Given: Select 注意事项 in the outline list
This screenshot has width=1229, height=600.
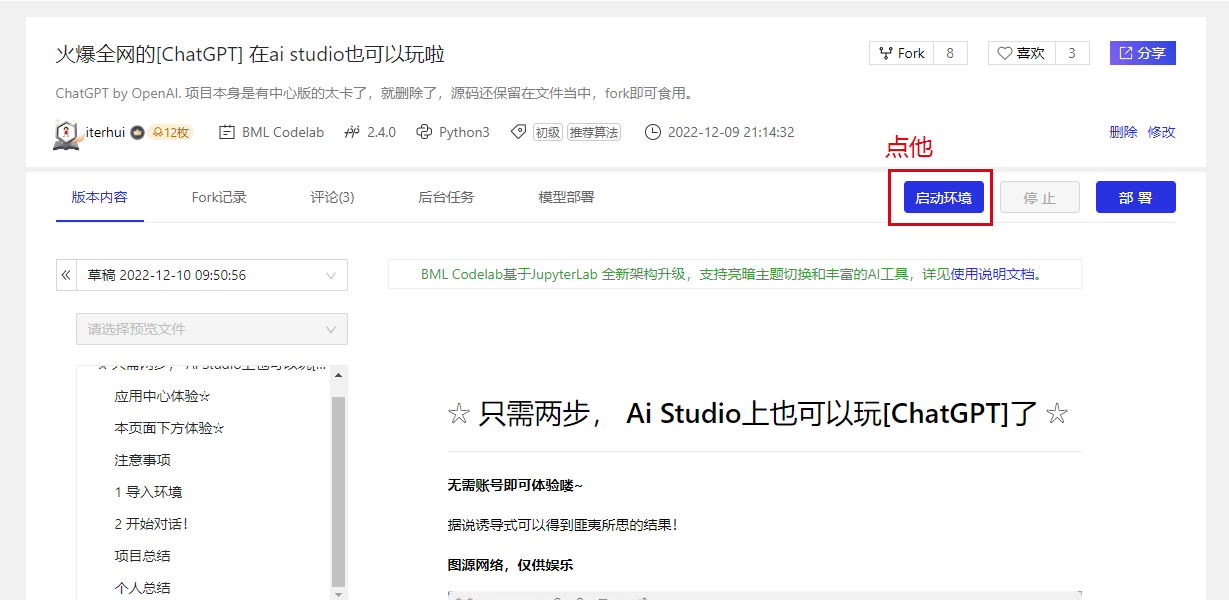Looking at the screenshot, I should coord(142,460).
